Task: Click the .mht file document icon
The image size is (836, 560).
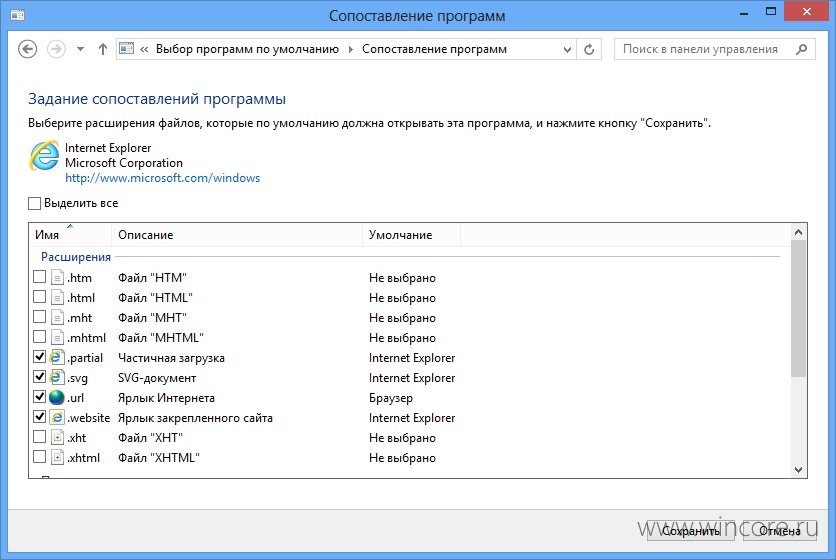Action: pyautogui.click(x=57, y=317)
